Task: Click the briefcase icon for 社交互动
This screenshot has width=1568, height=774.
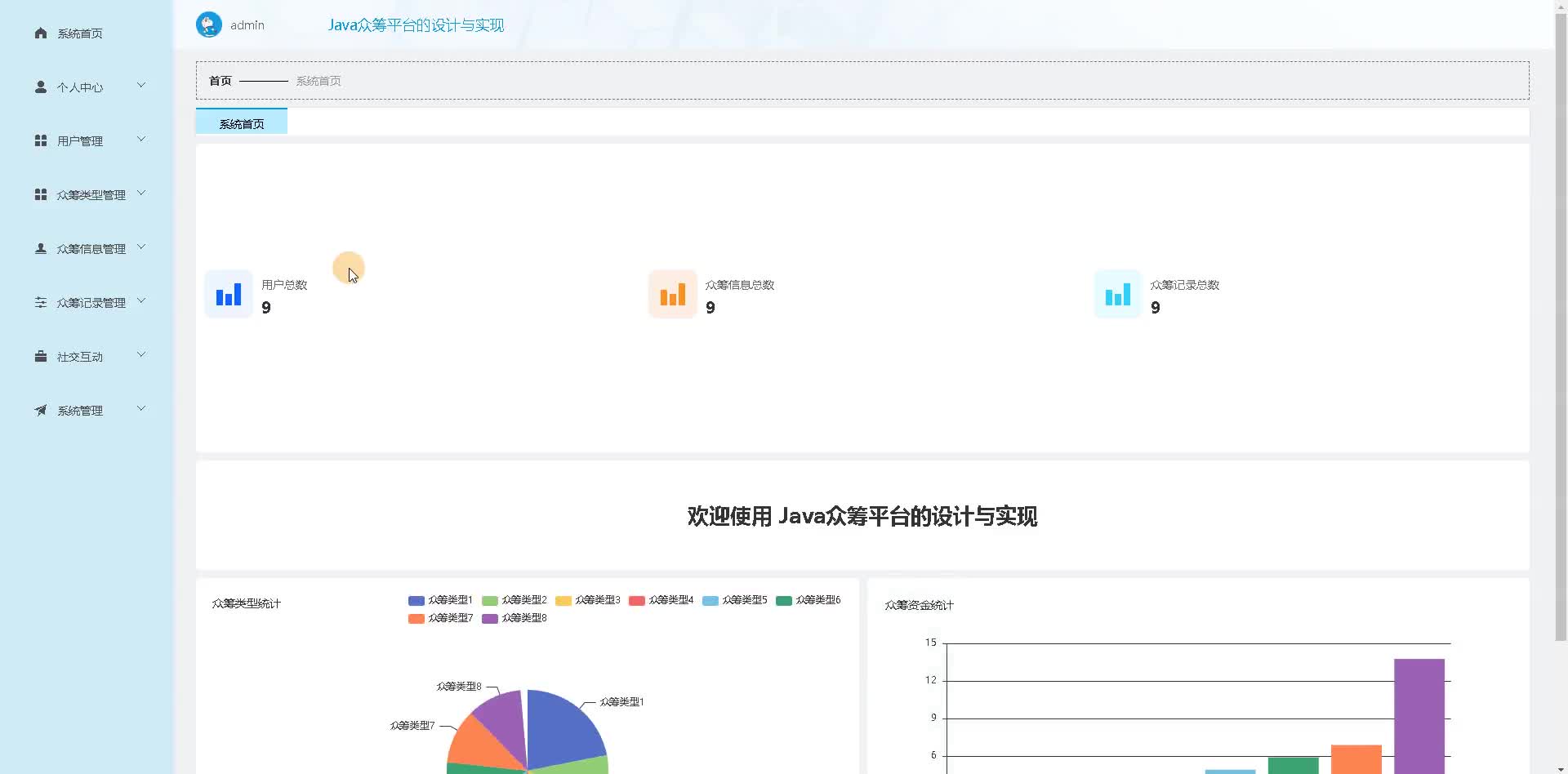Action: pyautogui.click(x=41, y=356)
